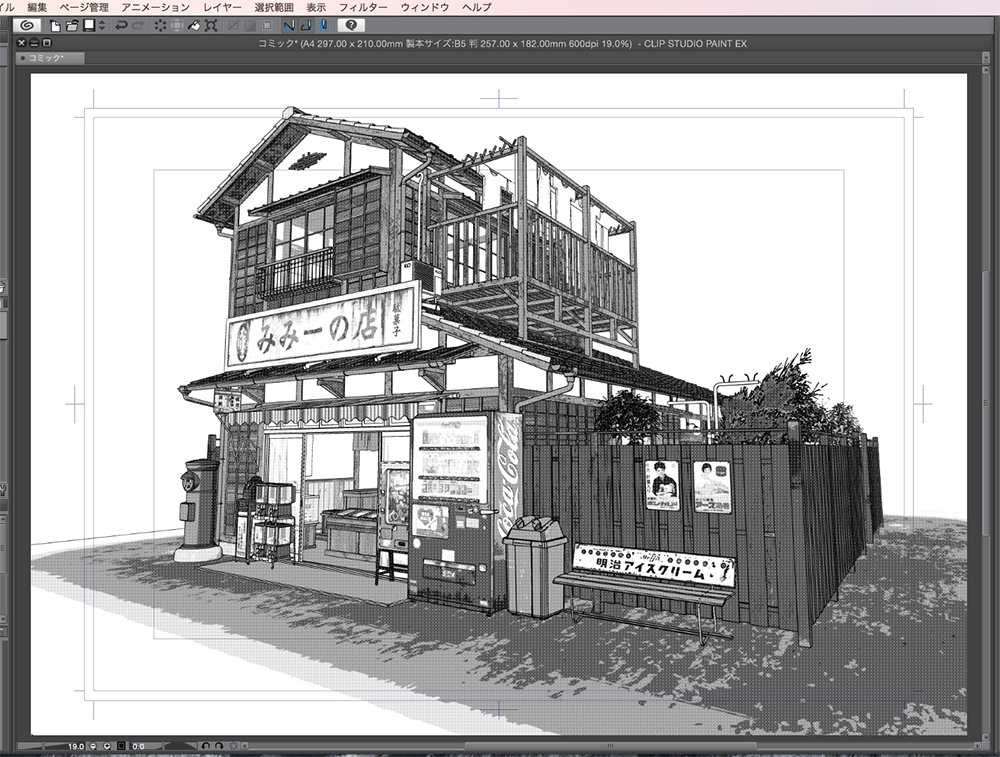Expand the save options arrows beside Save

101,26
